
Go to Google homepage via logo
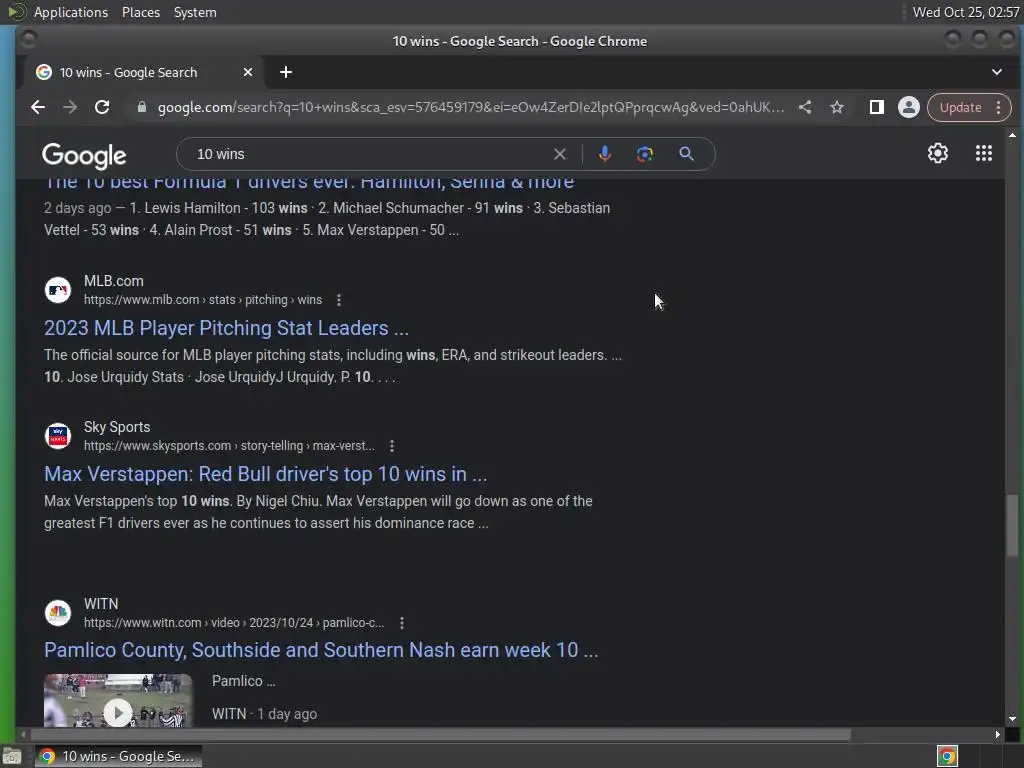point(84,155)
